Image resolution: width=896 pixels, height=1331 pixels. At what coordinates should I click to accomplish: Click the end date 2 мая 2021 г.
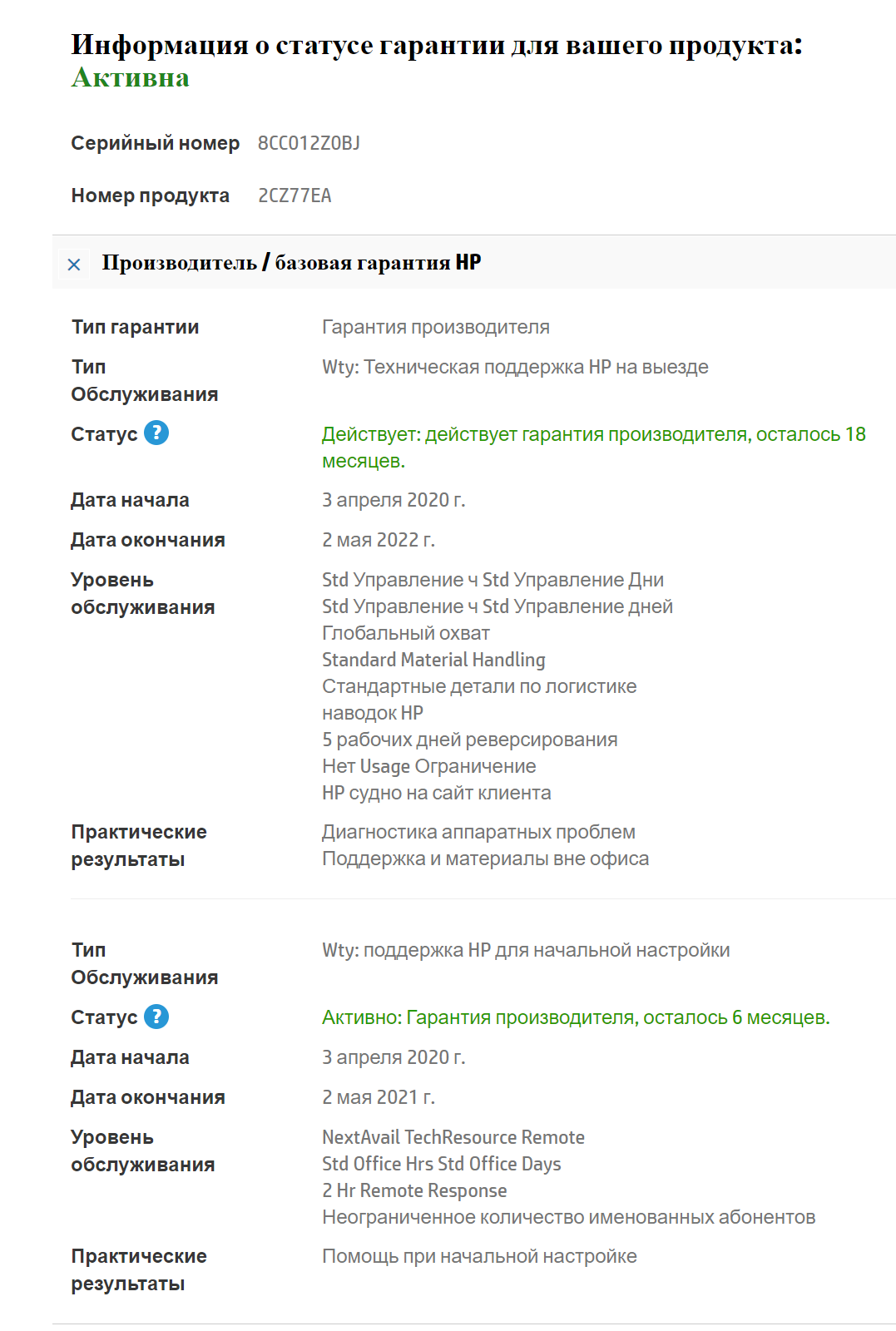[379, 1097]
